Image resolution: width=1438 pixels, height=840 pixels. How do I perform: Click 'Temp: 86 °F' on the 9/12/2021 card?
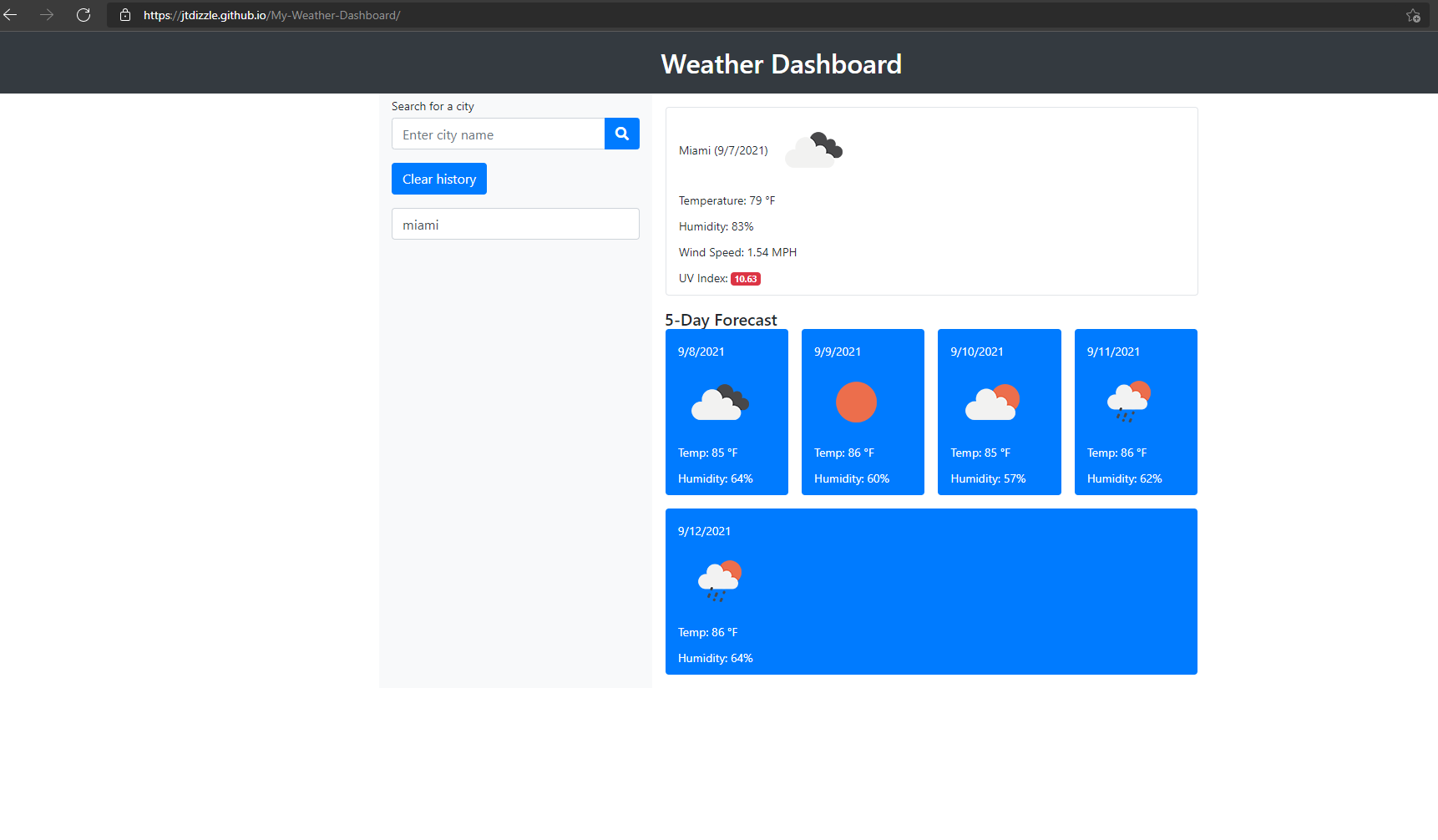coord(707,632)
